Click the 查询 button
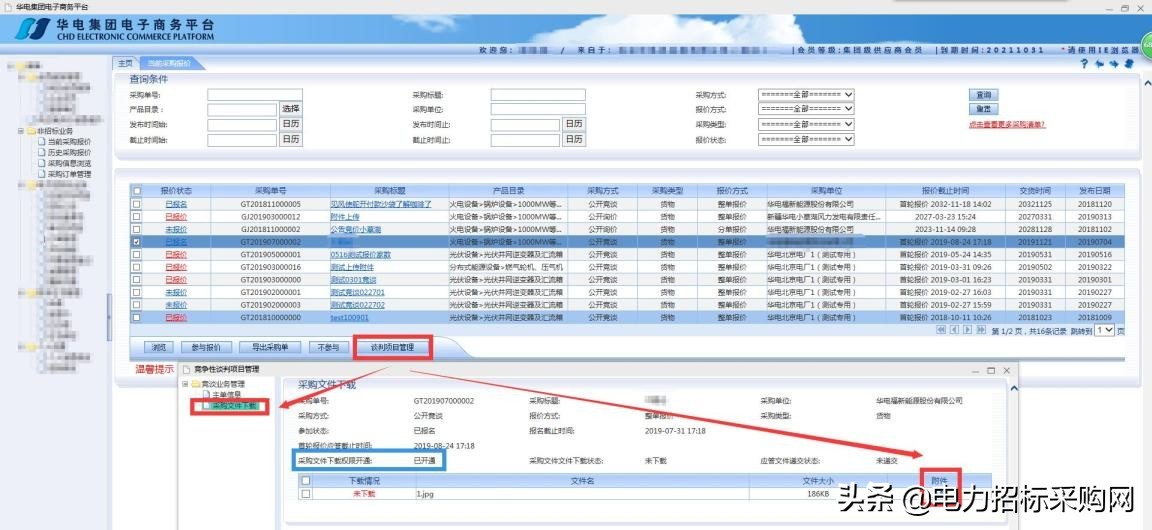The image size is (1152, 530). 983,95
